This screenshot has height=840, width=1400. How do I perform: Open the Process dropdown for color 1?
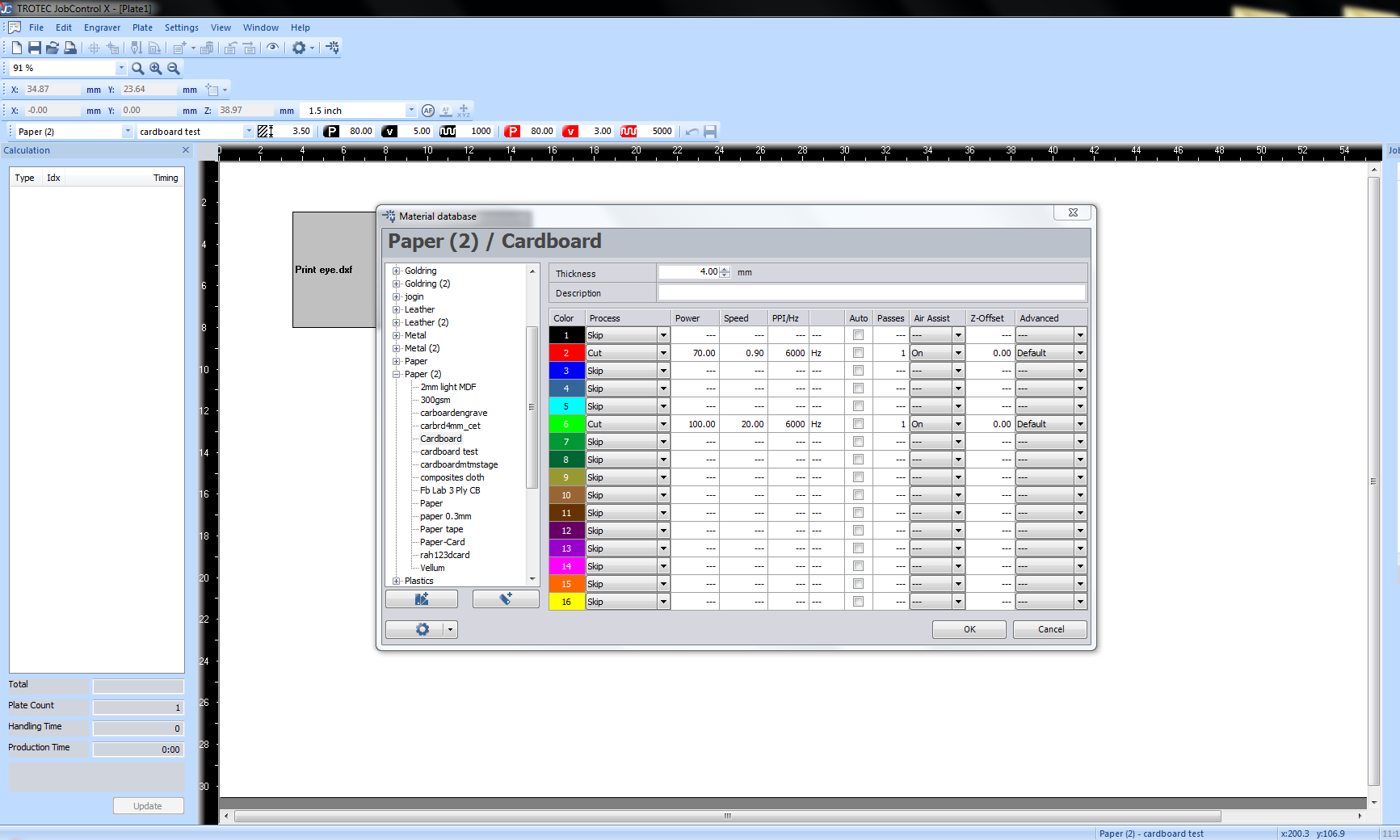coord(663,335)
